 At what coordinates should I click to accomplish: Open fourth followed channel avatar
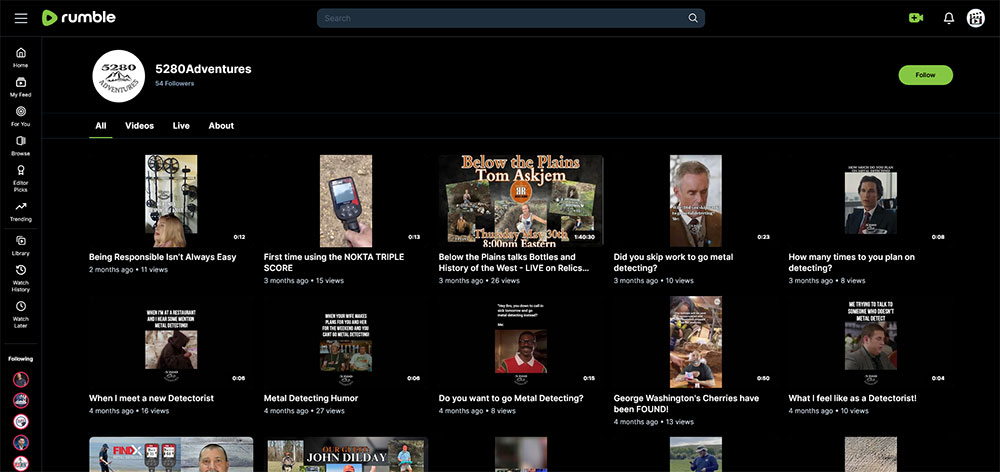pyautogui.click(x=21, y=443)
